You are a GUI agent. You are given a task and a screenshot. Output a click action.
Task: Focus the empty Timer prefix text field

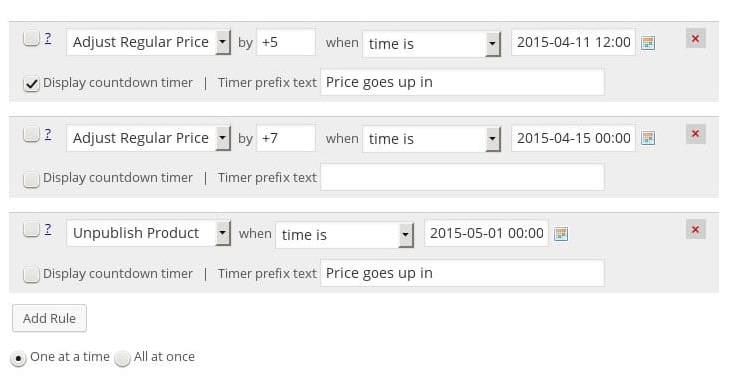(462, 177)
